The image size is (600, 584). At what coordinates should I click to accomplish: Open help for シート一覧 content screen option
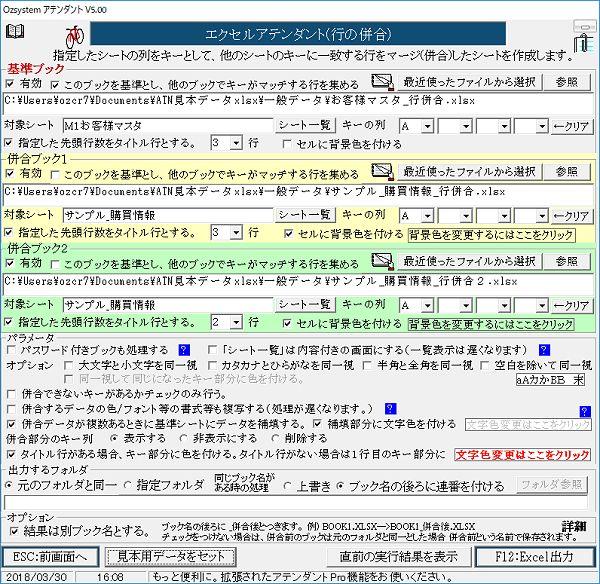coord(544,350)
